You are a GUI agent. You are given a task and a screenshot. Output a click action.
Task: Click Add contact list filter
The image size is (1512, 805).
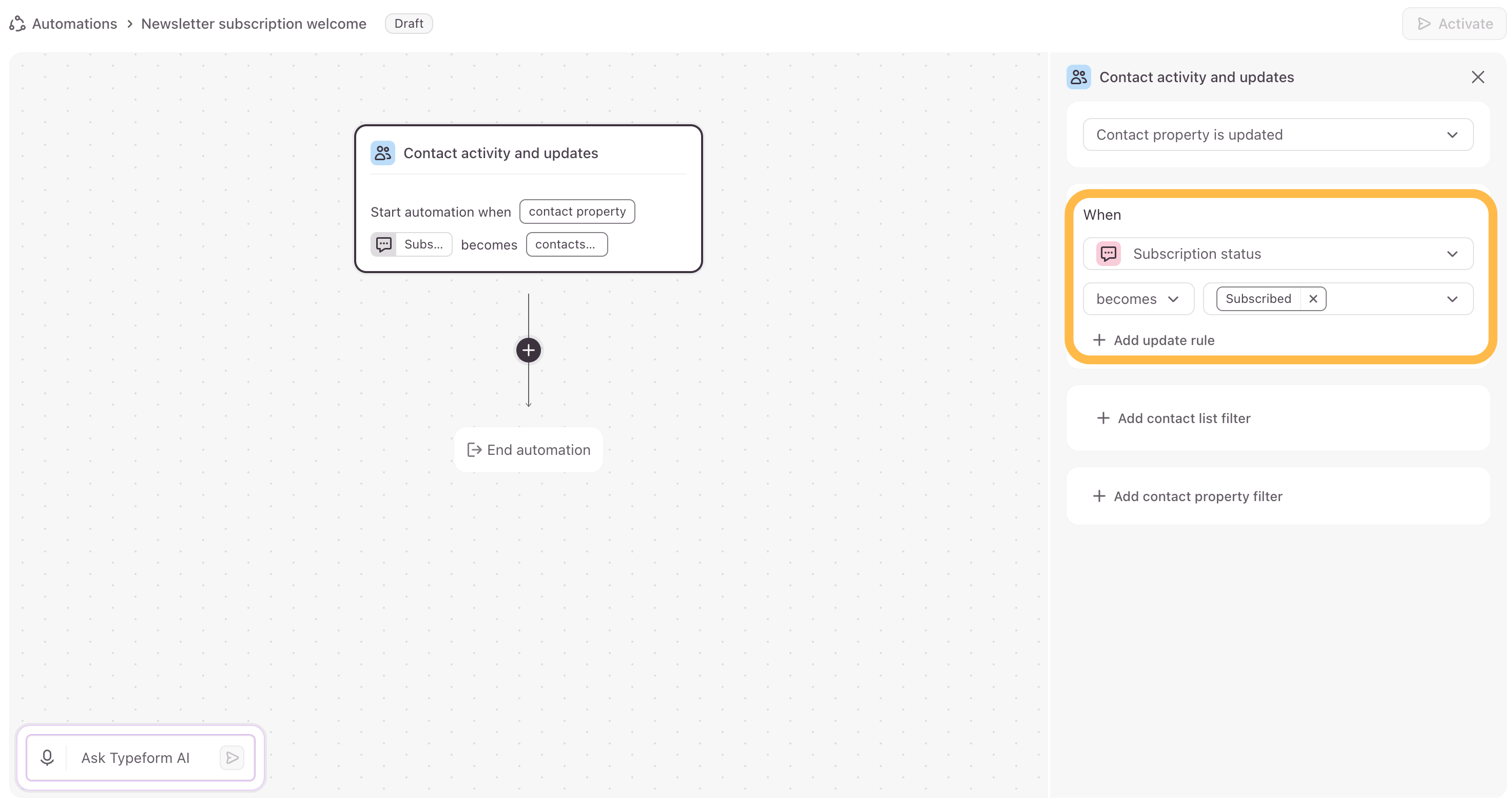point(1173,418)
